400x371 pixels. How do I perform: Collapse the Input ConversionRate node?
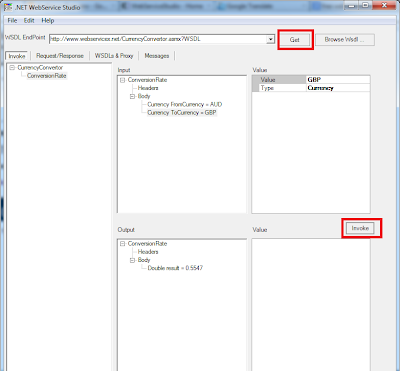[x=122, y=80]
